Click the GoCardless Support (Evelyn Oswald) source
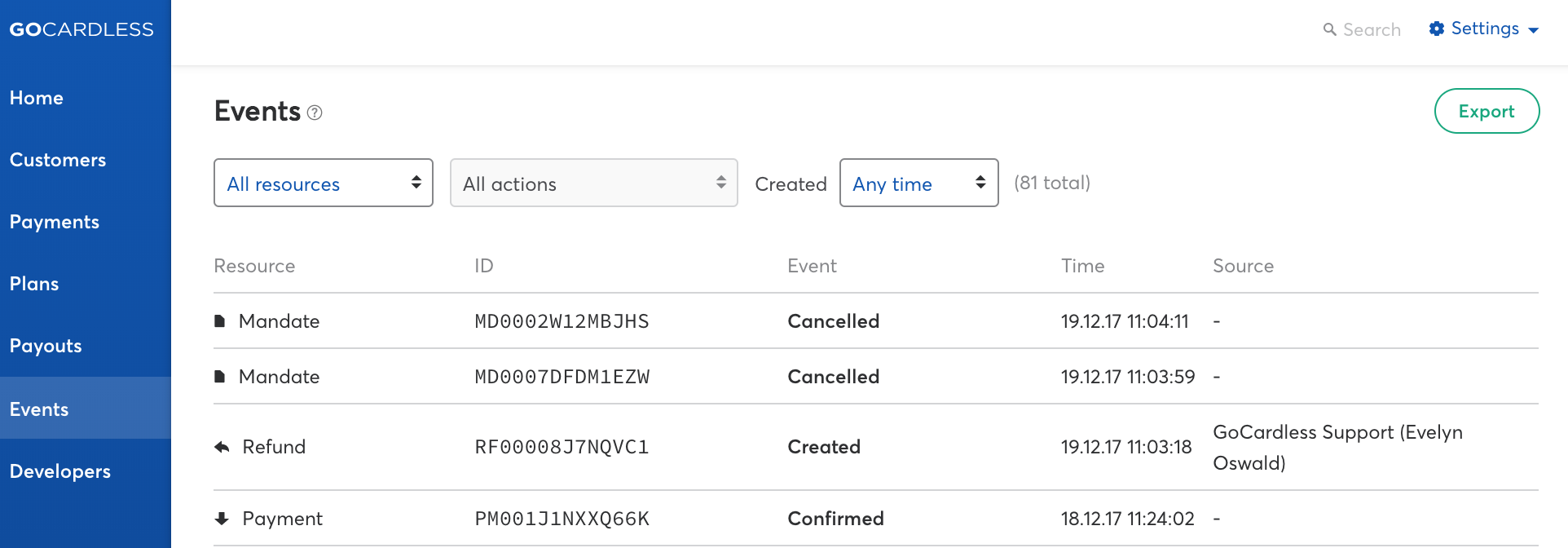The height and width of the screenshot is (548, 1568). [1337, 447]
